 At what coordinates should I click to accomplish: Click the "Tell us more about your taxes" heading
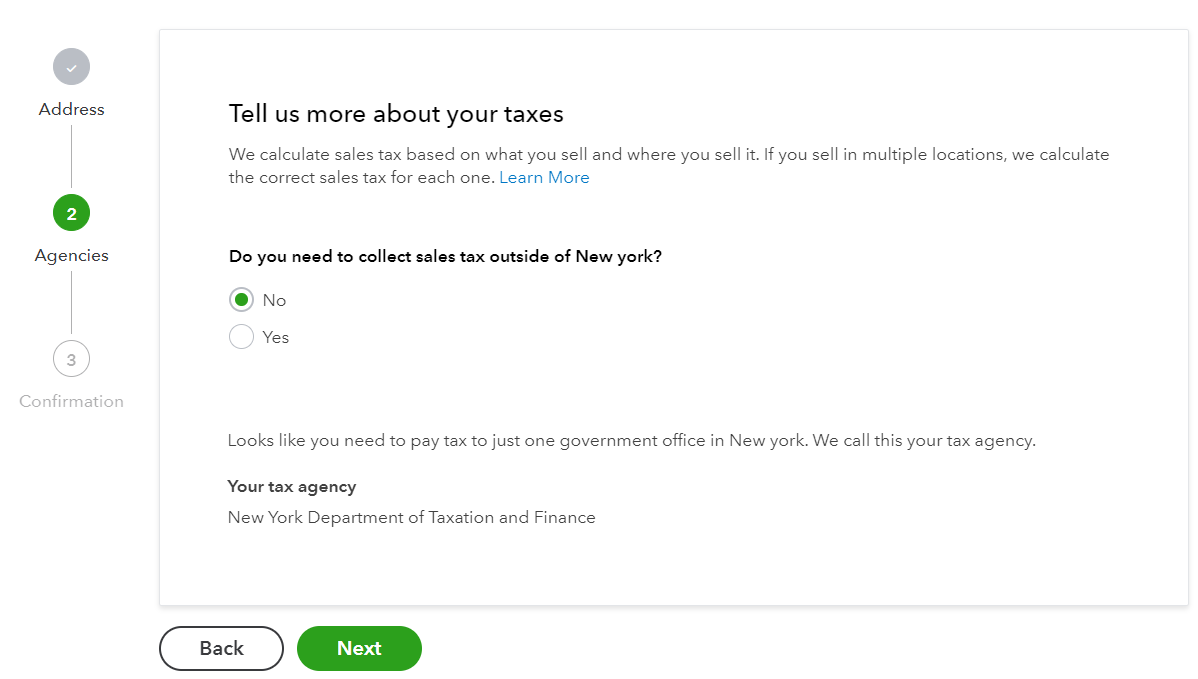(x=396, y=114)
